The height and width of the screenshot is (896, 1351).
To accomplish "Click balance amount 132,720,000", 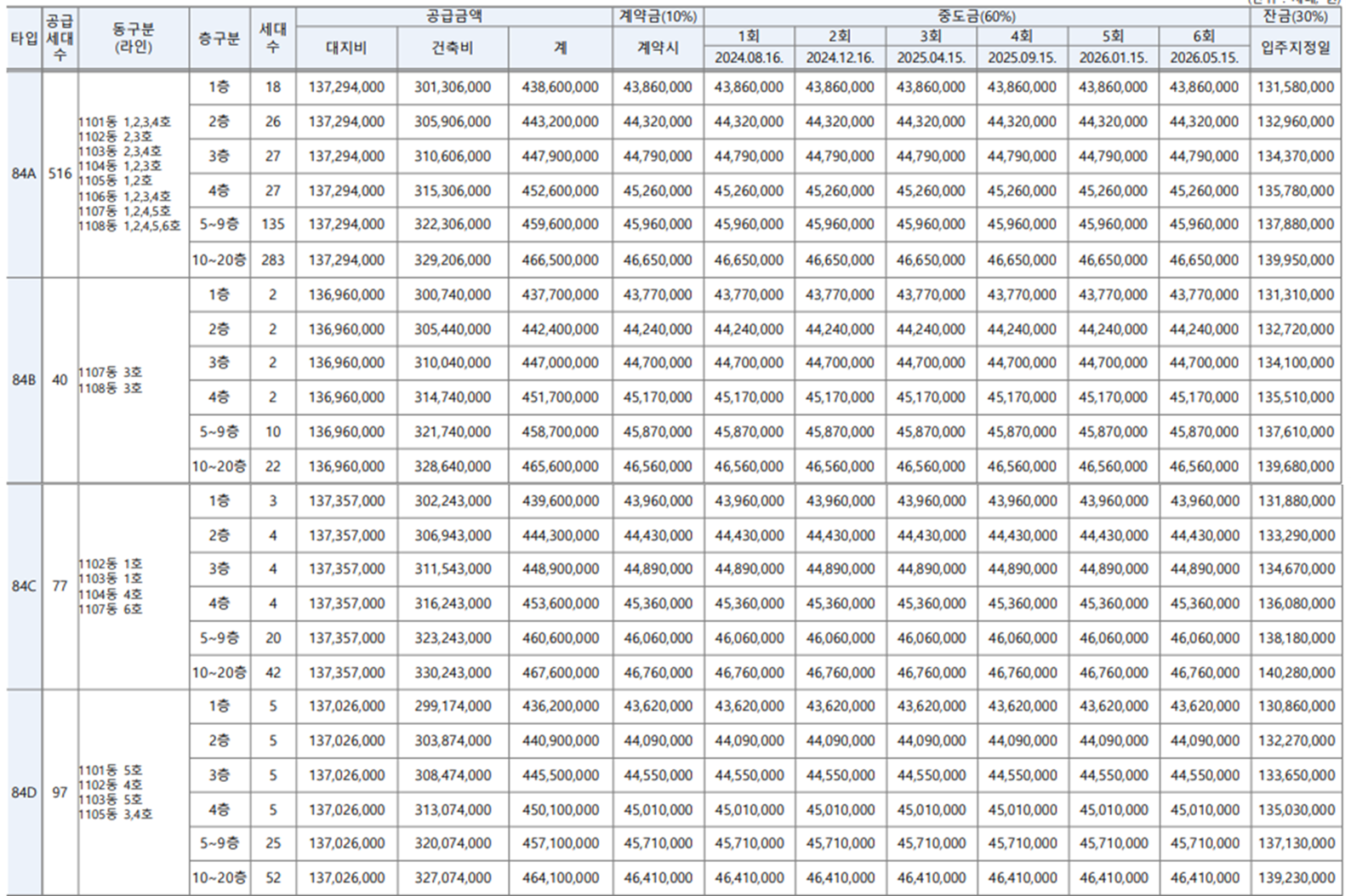I will pos(1296,329).
